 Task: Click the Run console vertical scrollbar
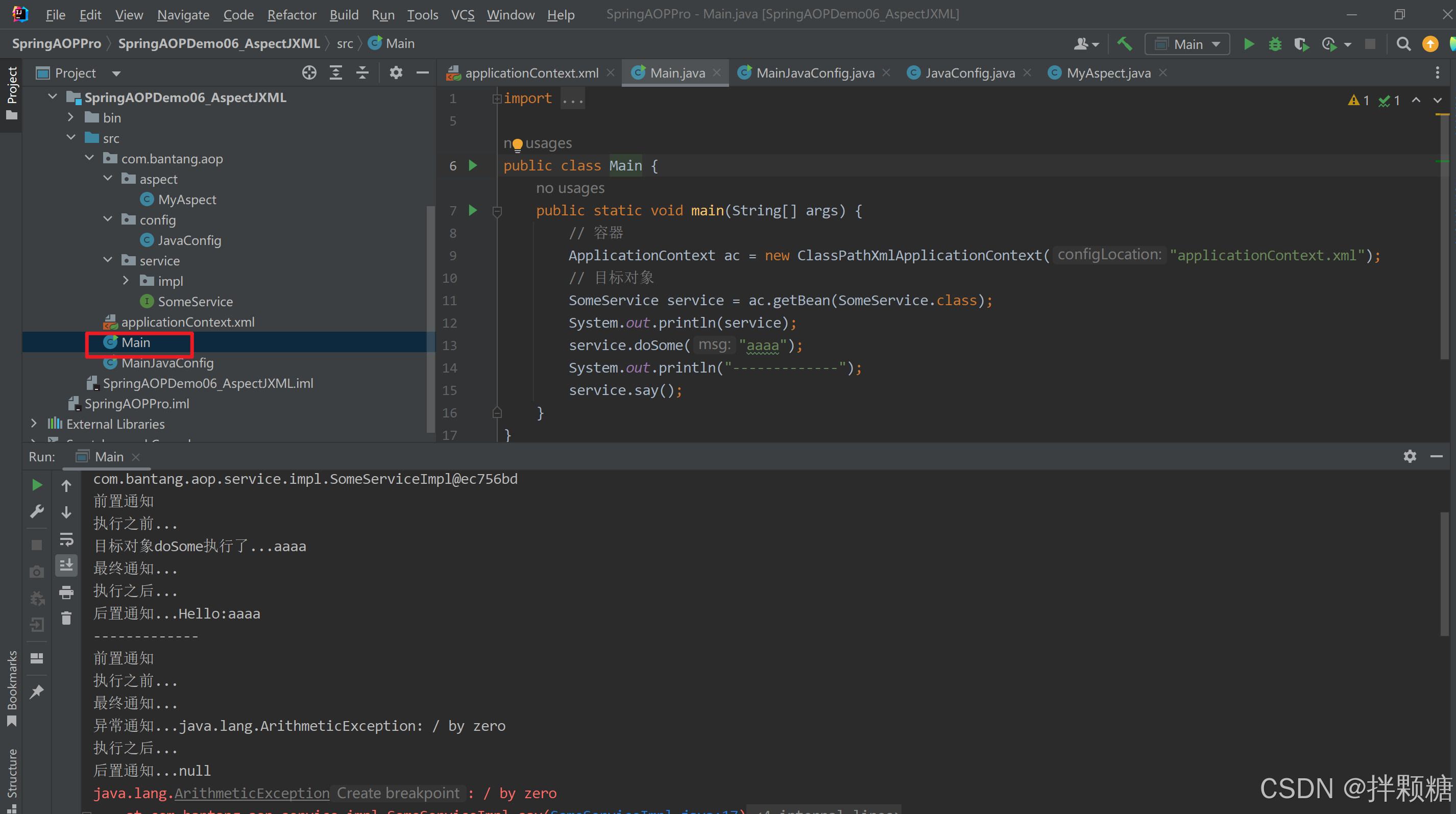[1446, 573]
